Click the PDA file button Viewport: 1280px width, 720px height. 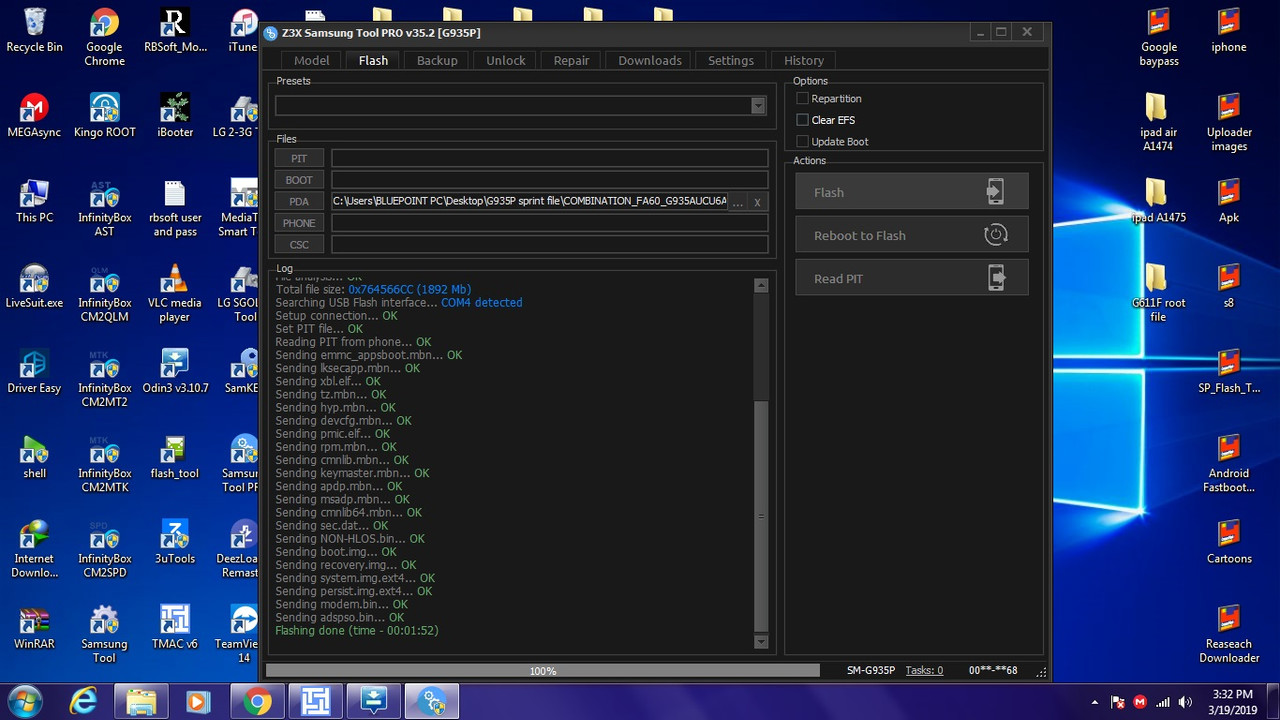pyautogui.click(x=299, y=201)
